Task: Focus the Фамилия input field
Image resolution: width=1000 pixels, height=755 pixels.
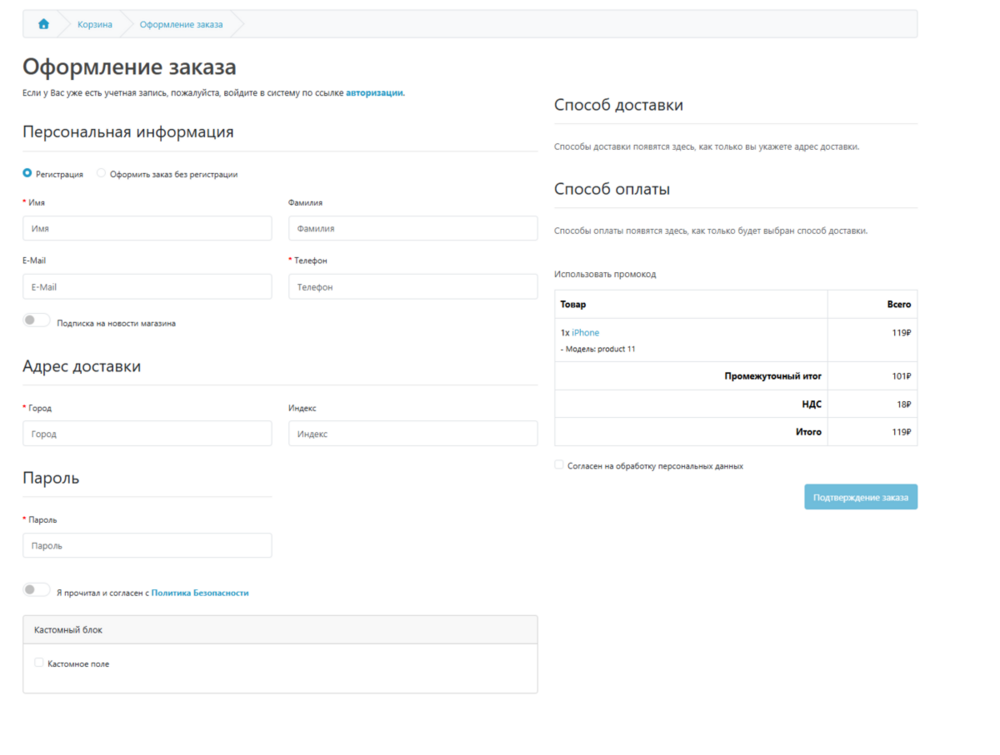Action: (413, 228)
